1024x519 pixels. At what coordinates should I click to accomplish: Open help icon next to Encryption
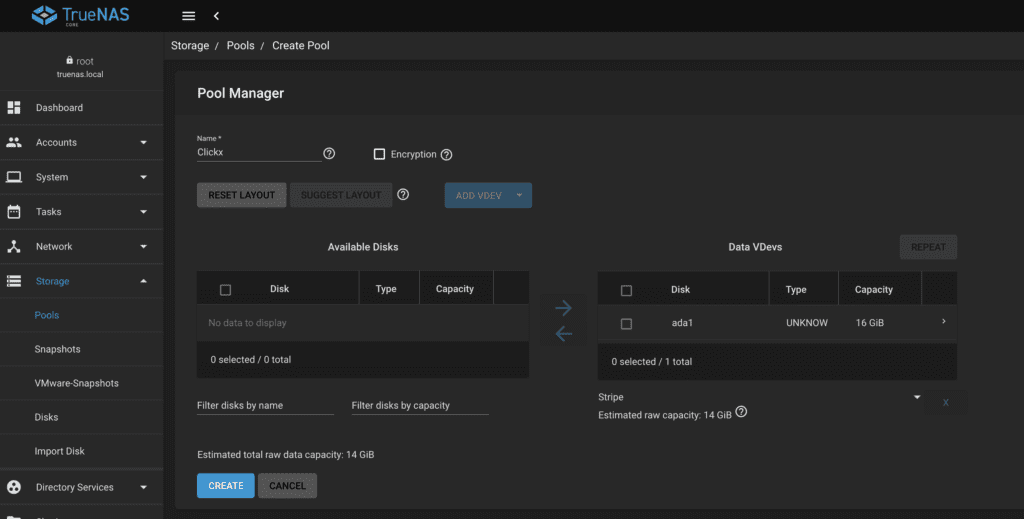coord(446,155)
